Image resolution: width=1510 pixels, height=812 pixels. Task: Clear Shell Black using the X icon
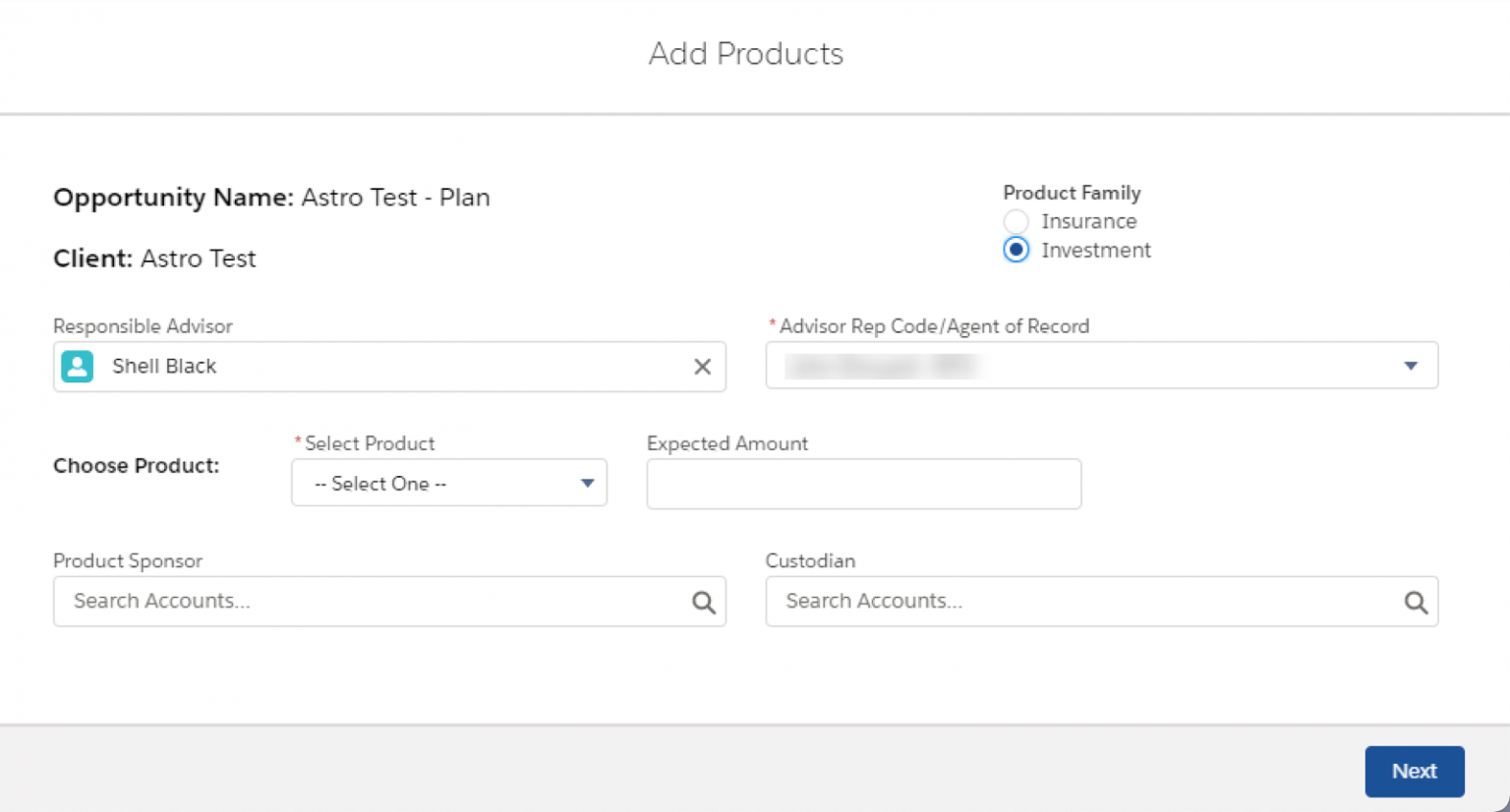coord(702,366)
